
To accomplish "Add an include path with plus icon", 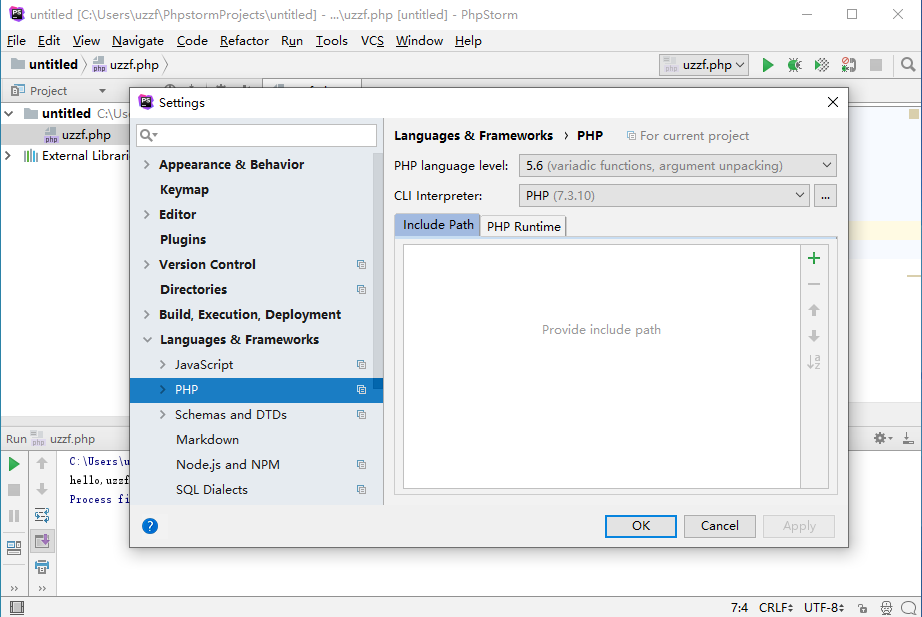I will (x=814, y=258).
